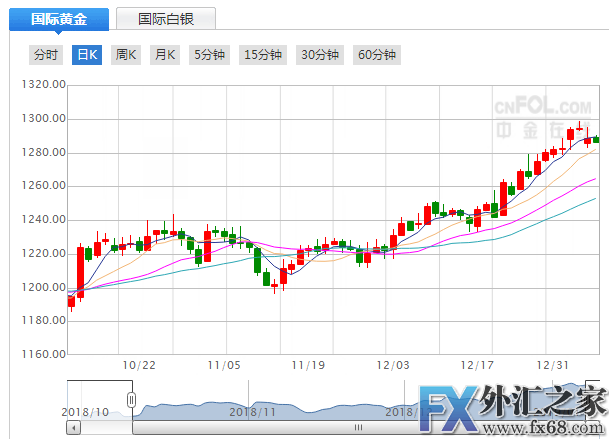Click the 2018/11 area in navigator timeline
Viewport: 609px width, 439px height.
[252, 410]
